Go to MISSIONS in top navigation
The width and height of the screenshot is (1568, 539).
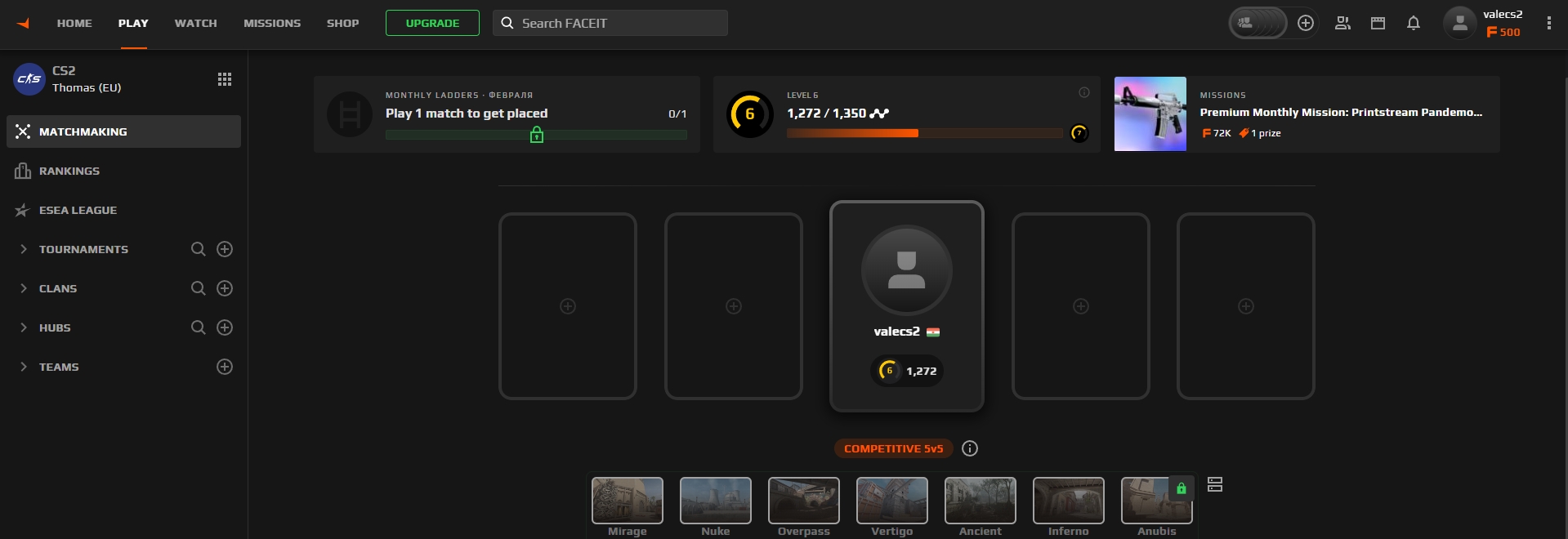click(x=272, y=23)
